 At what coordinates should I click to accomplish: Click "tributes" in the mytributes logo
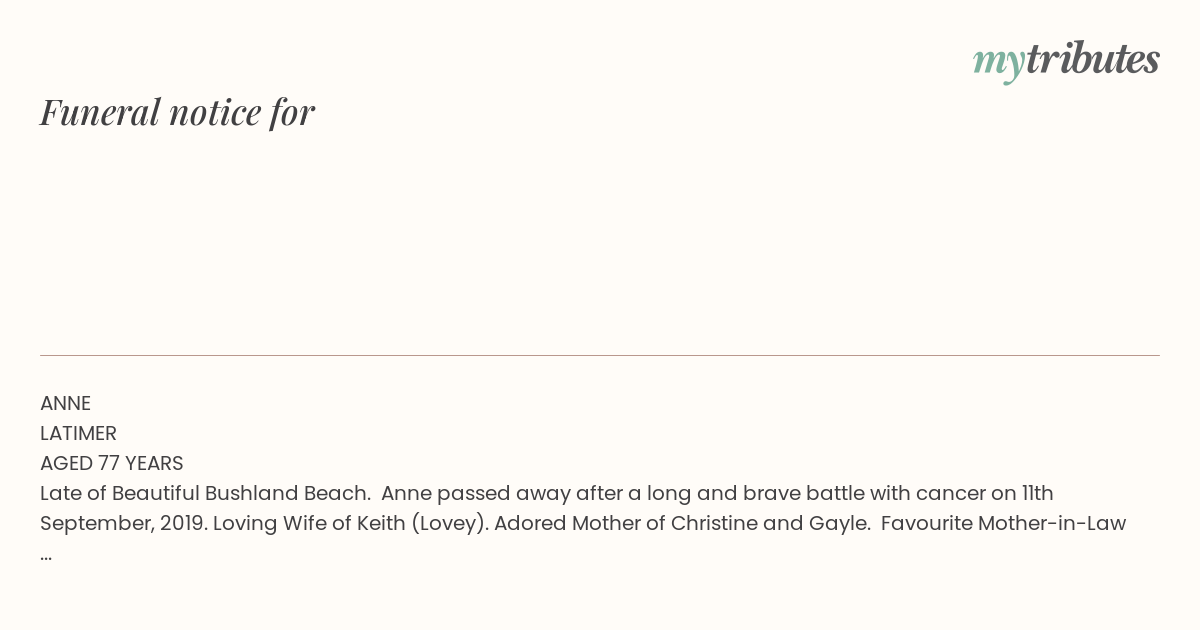coord(1092,59)
